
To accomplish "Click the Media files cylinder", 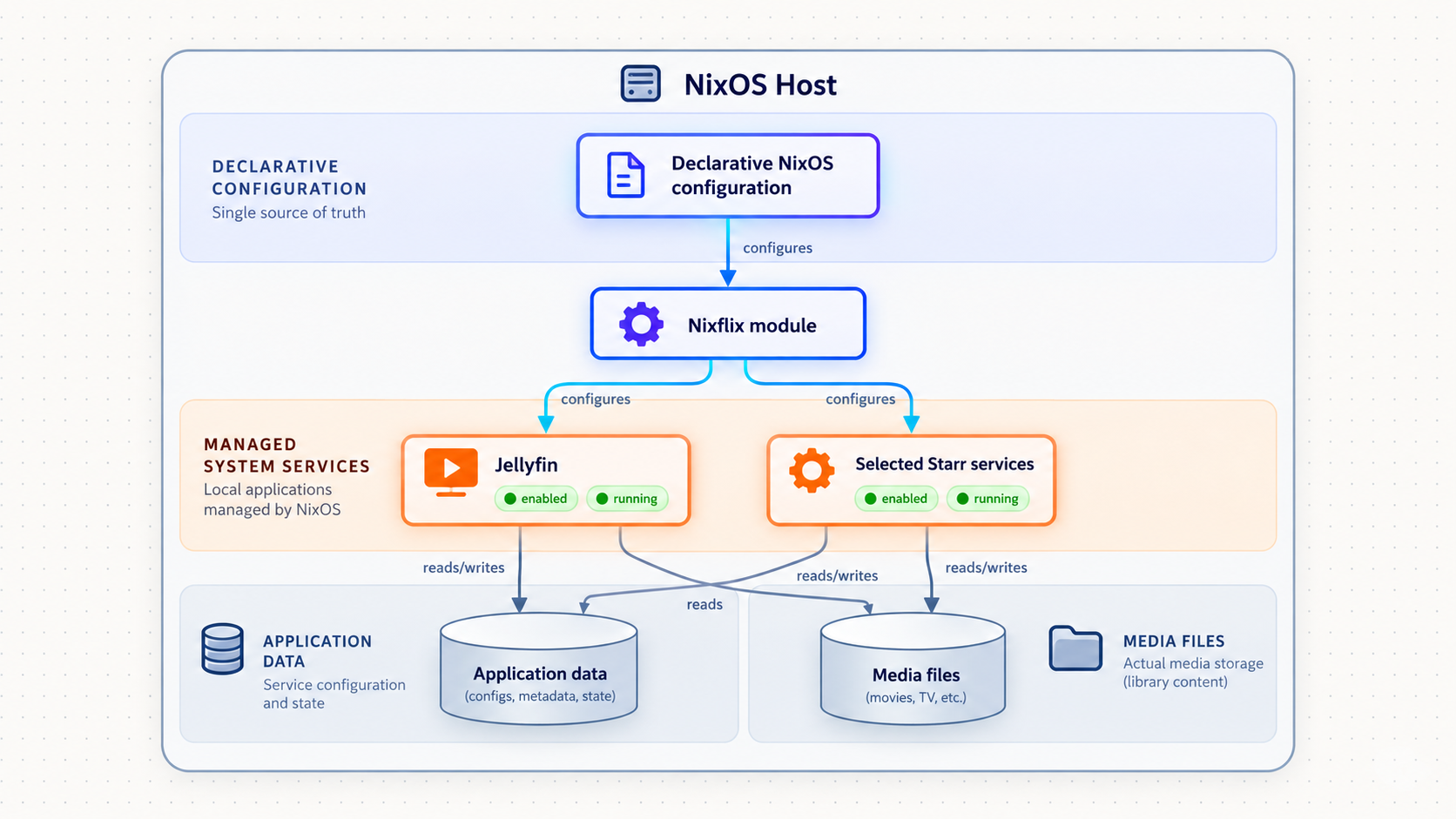I will tap(913, 668).
